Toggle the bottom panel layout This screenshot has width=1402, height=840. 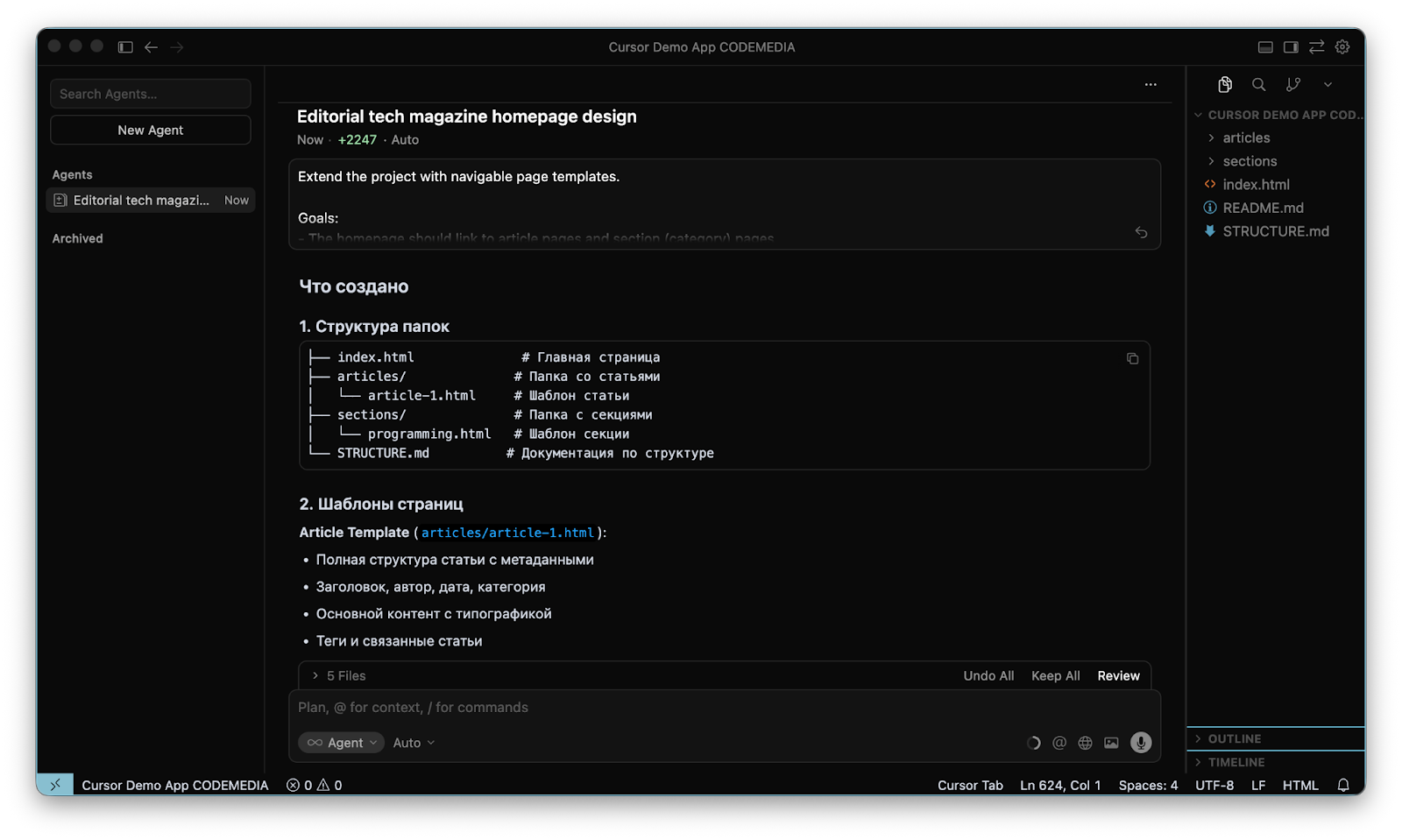1265,47
